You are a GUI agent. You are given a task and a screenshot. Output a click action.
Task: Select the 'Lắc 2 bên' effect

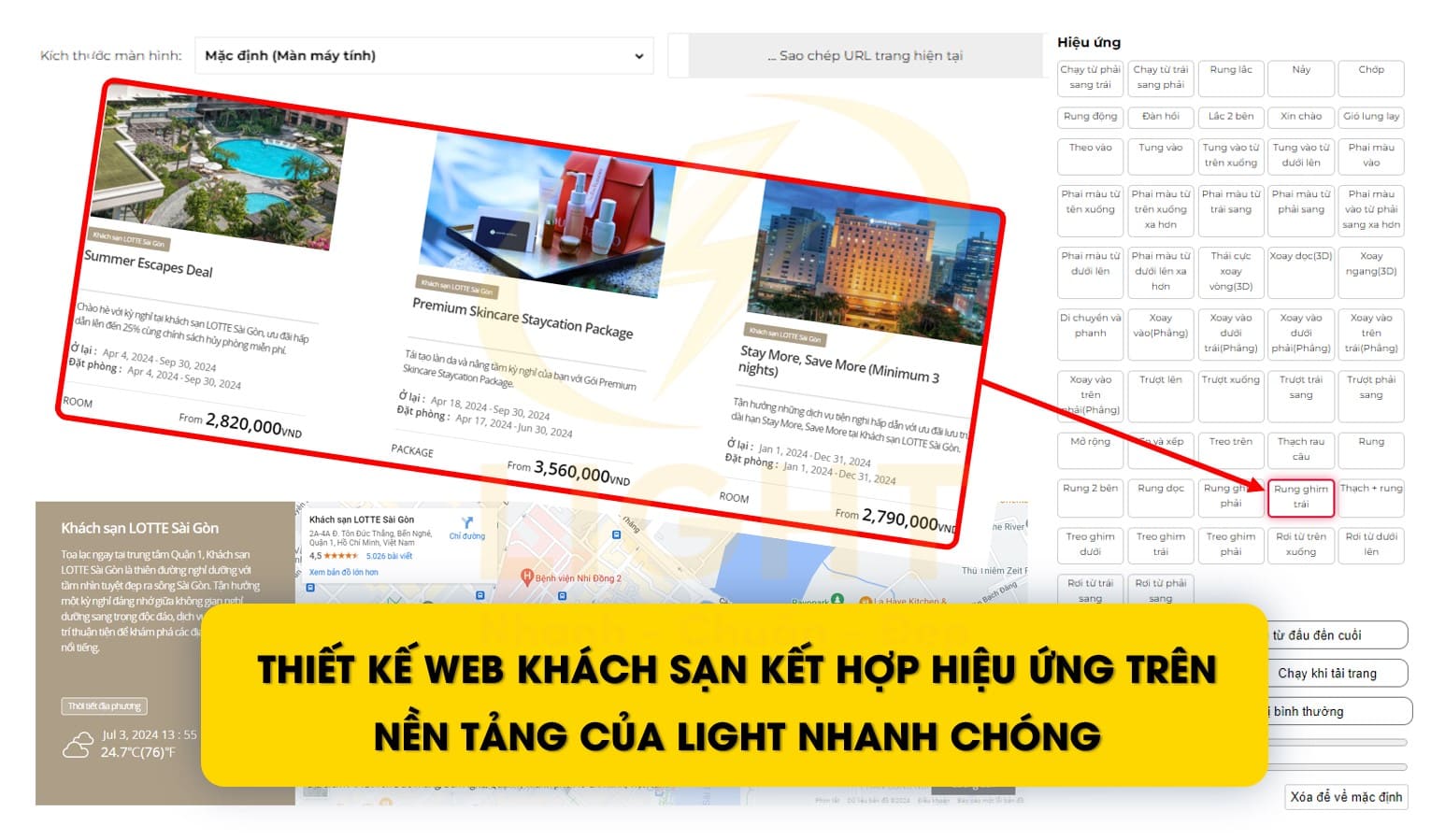coord(1230,118)
